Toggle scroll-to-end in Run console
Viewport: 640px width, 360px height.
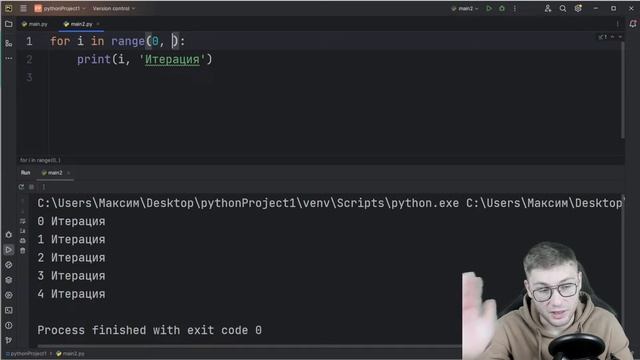(22, 231)
